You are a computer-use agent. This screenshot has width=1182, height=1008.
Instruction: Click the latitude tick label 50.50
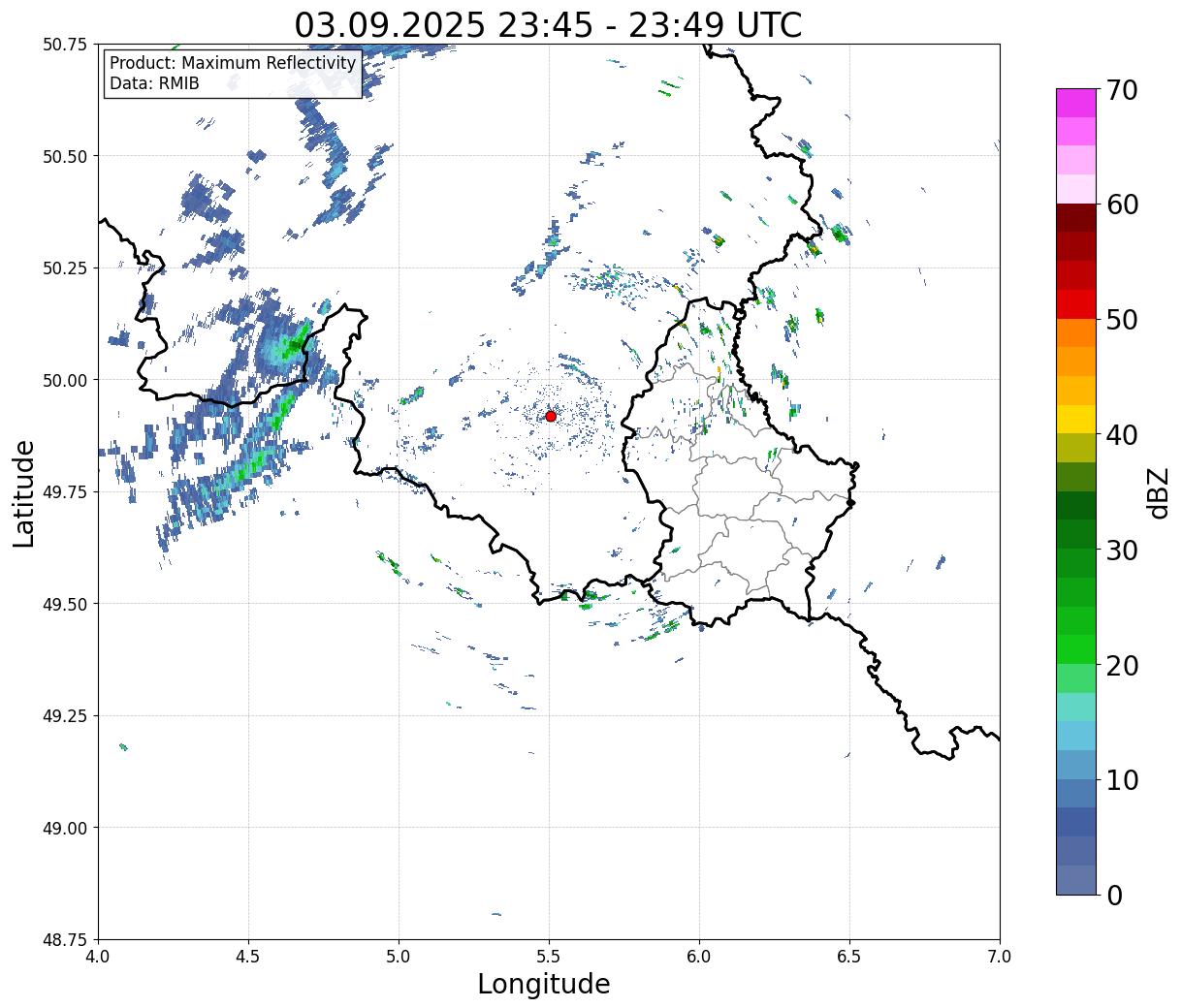click(65, 156)
